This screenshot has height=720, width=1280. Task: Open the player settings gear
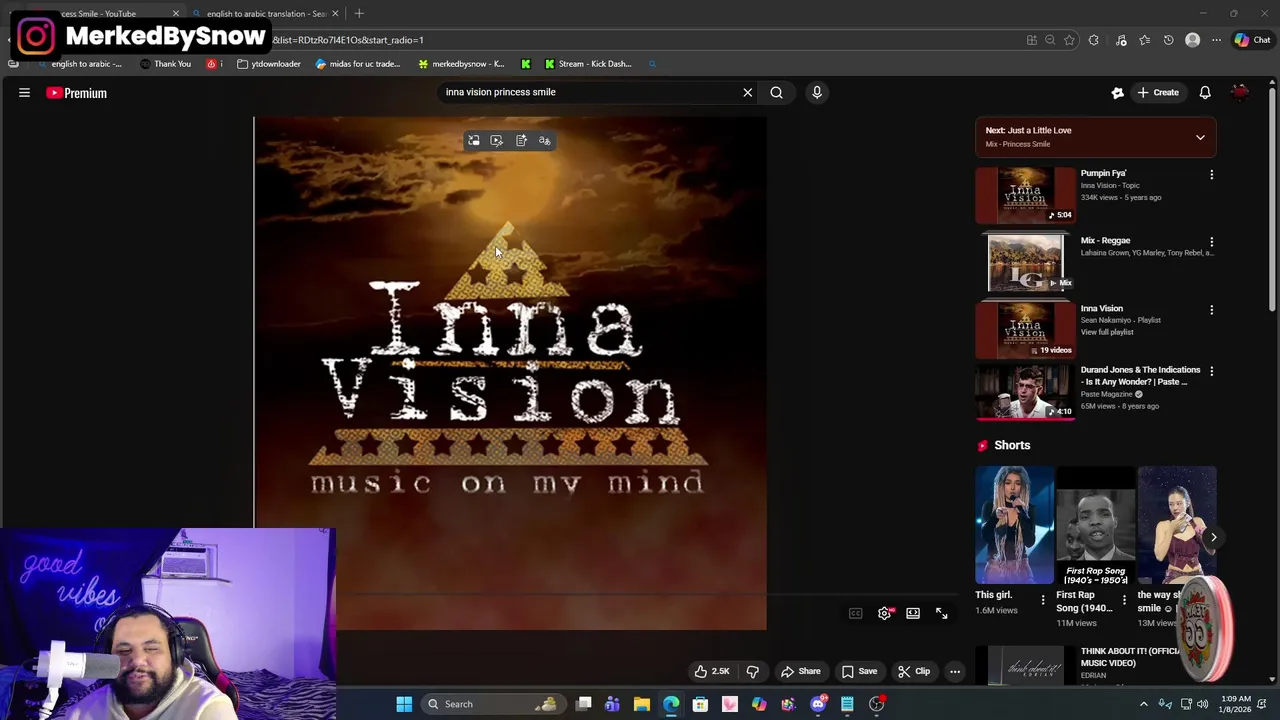point(885,613)
